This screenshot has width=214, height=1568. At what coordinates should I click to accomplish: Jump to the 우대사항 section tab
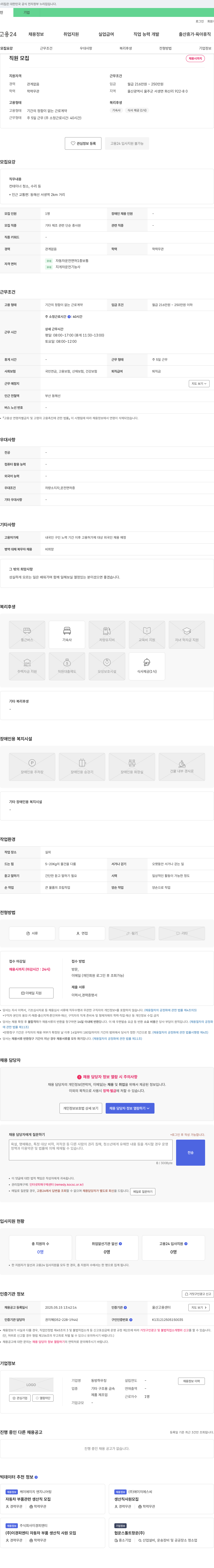click(86, 48)
